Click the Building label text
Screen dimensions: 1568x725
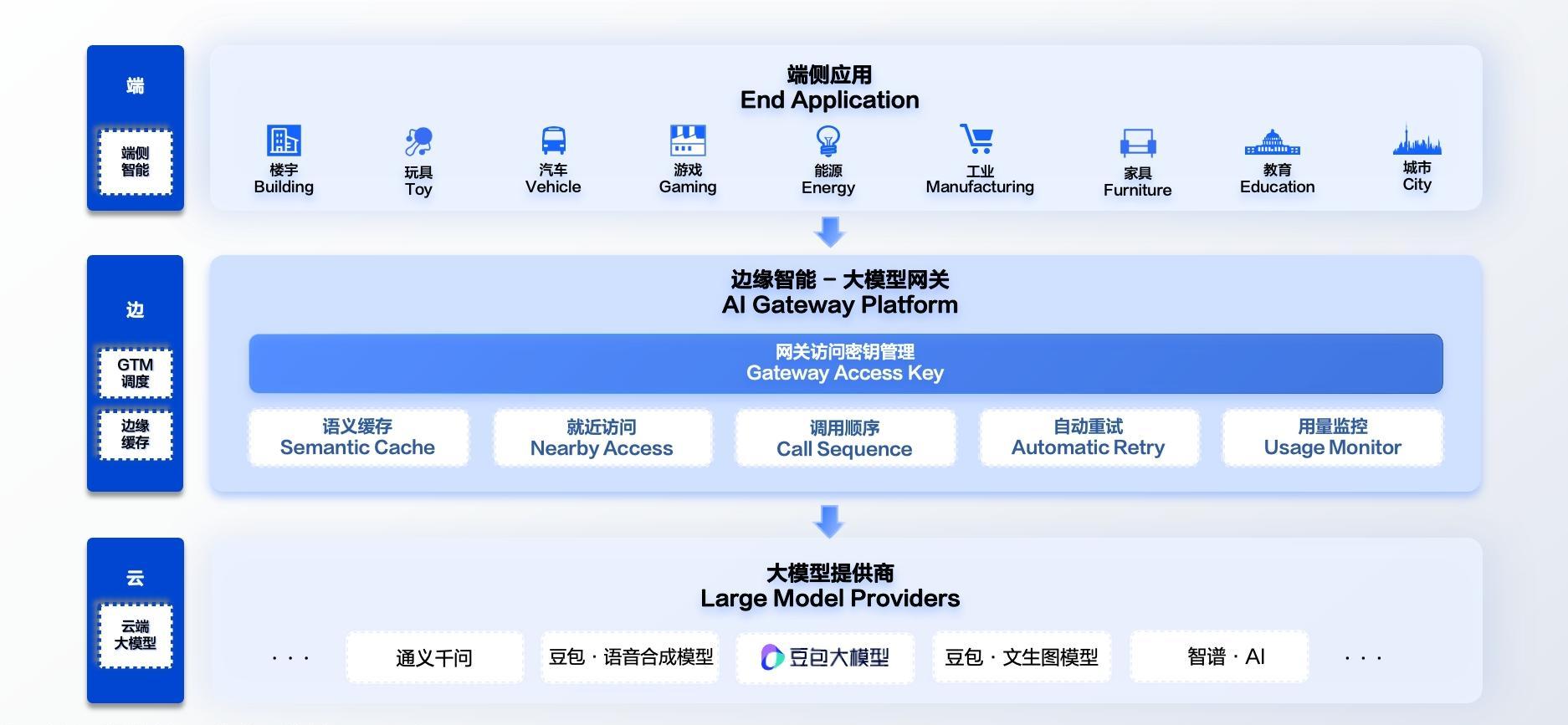(x=284, y=186)
